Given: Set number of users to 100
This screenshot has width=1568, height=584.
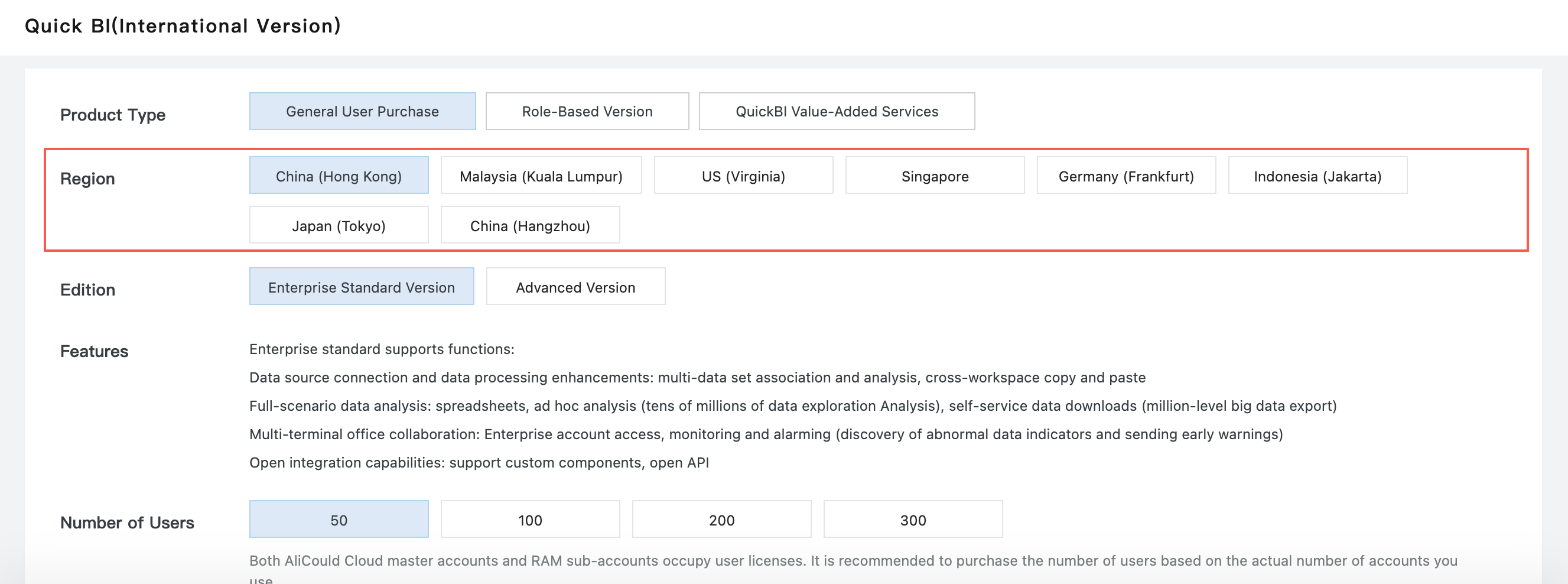Looking at the screenshot, I should point(529,520).
